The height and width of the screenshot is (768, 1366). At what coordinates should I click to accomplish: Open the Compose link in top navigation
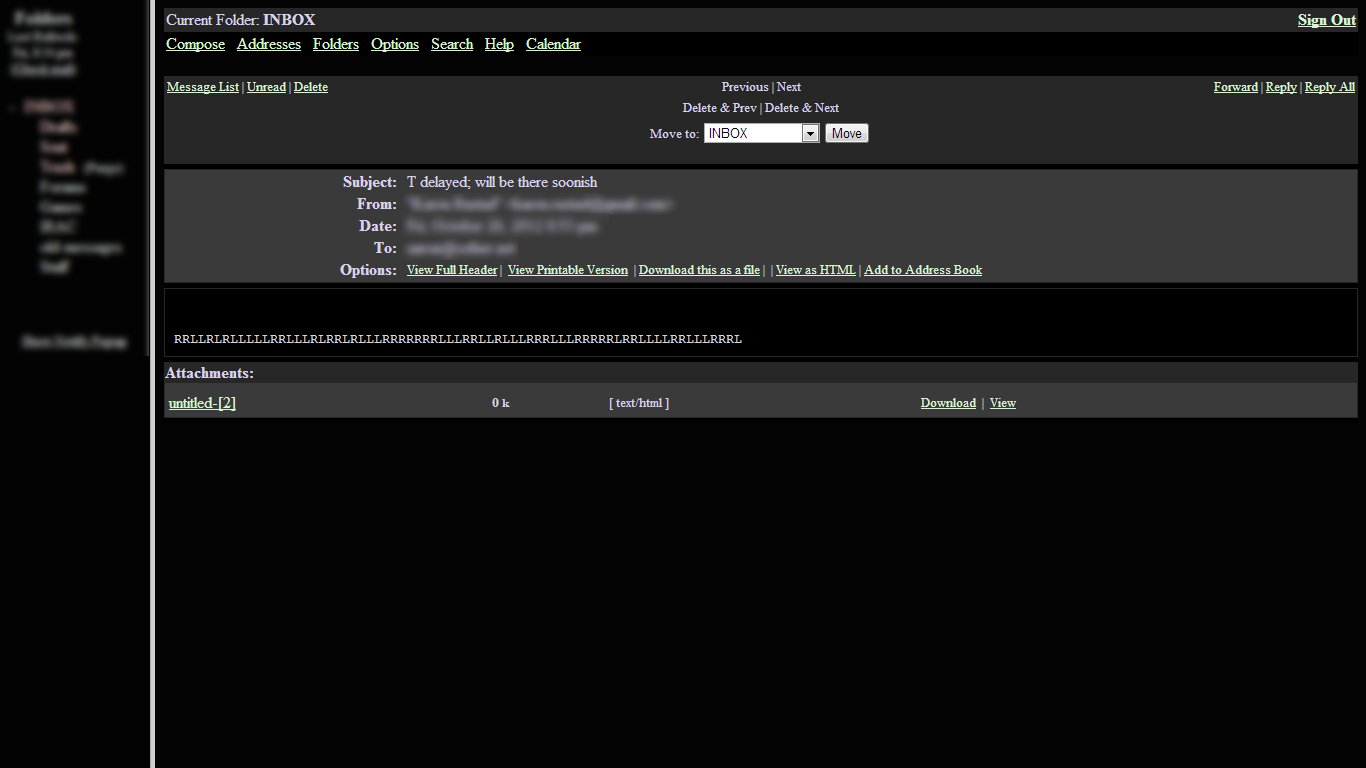coord(195,44)
